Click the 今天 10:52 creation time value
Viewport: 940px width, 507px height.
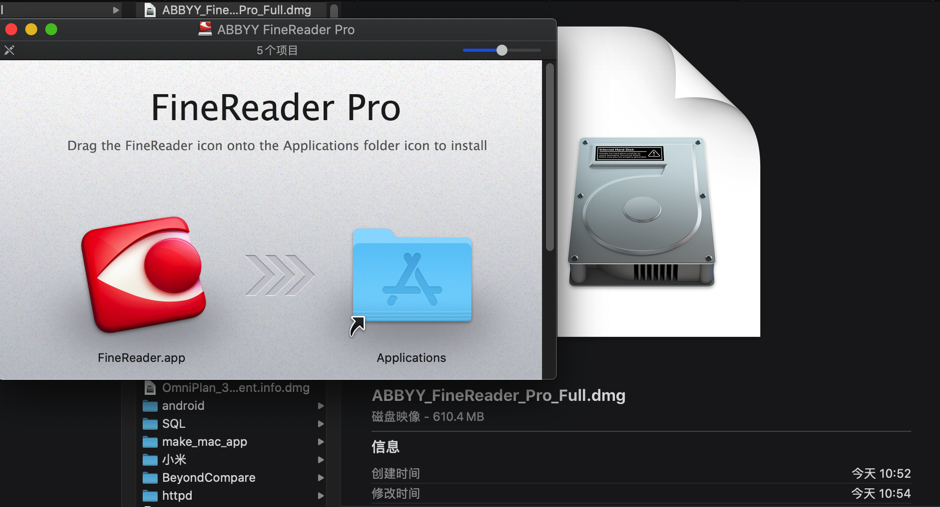coord(881,473)
